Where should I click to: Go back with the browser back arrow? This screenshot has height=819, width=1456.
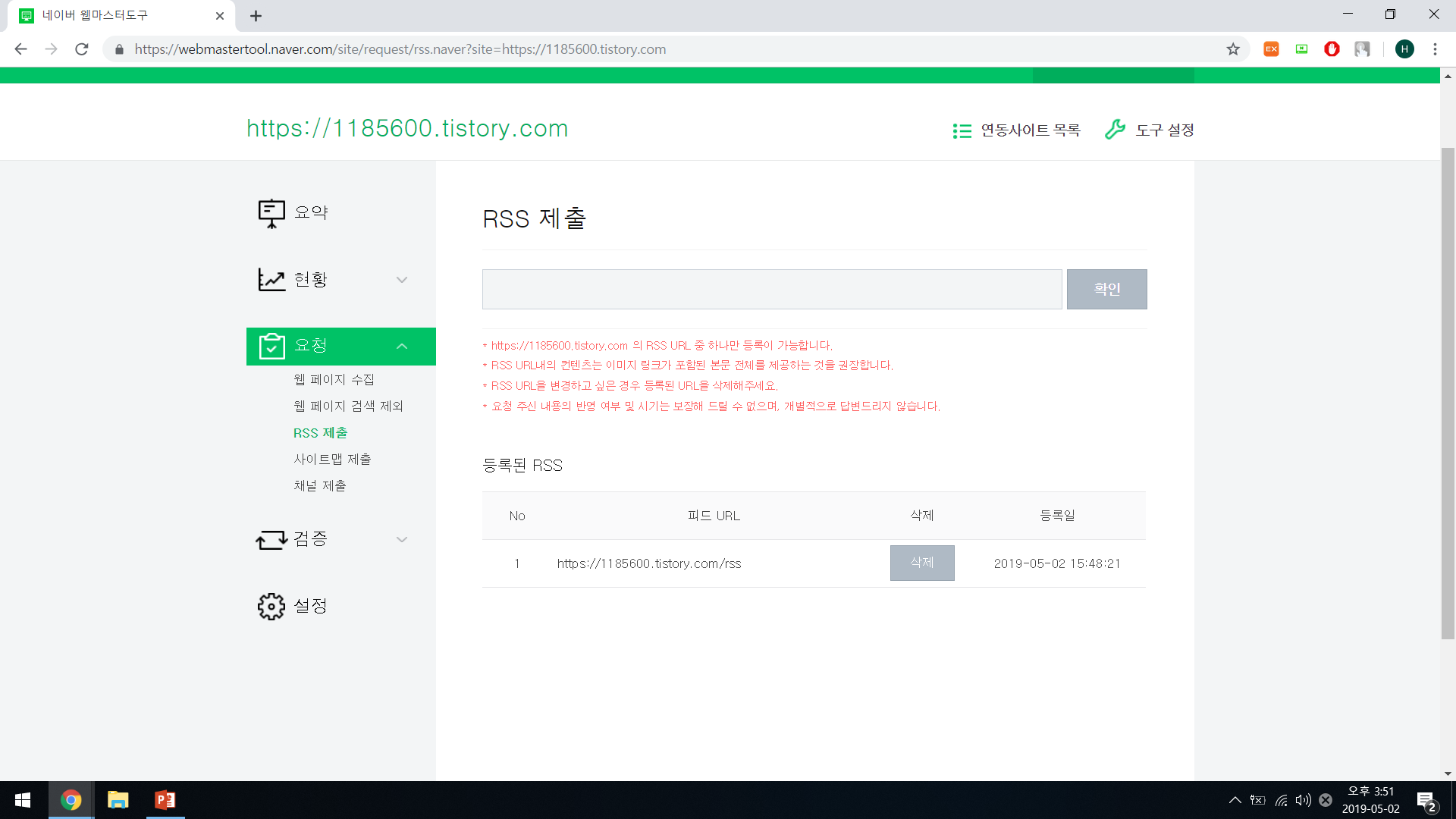pos(20,49)
